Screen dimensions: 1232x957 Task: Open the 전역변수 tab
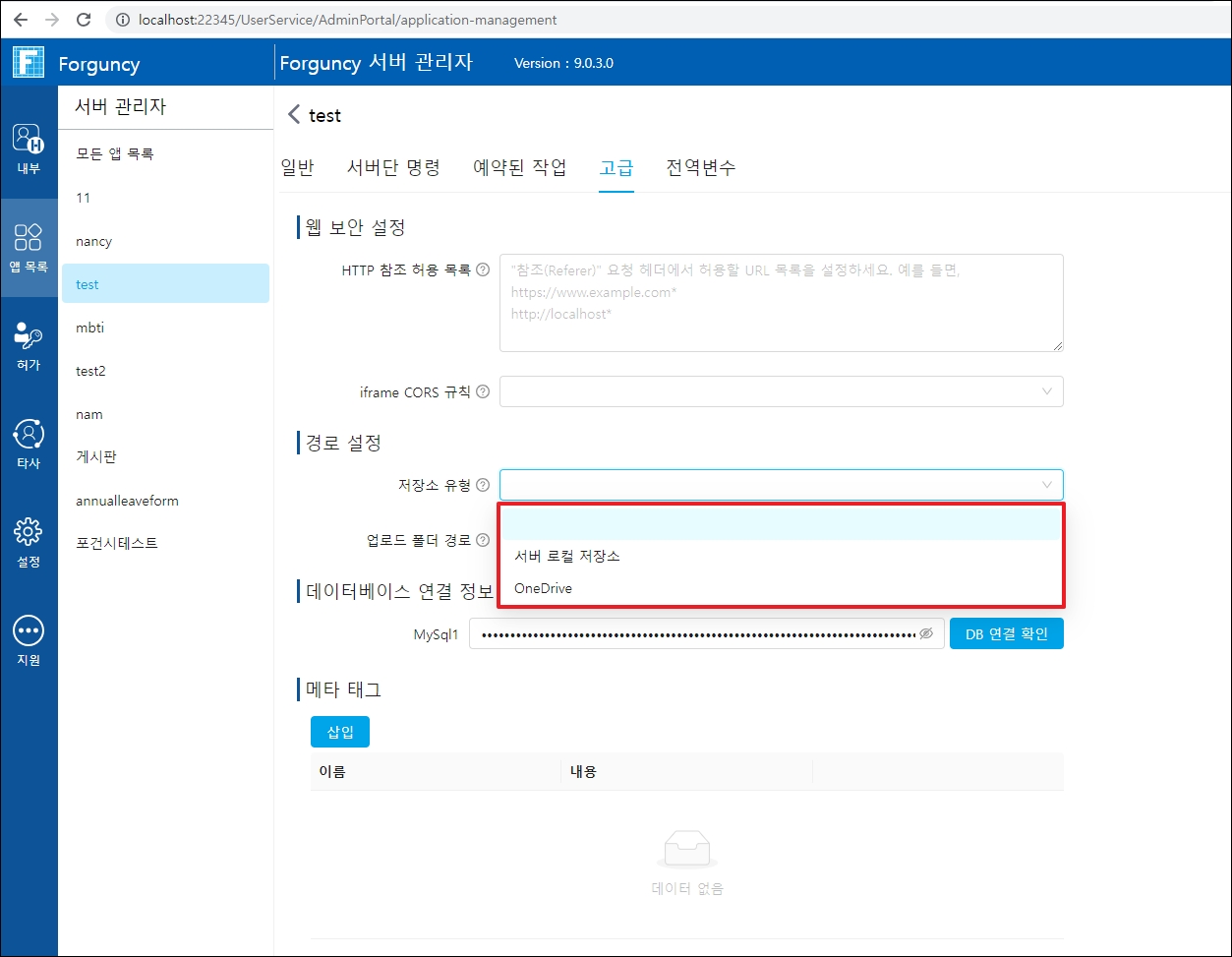[x=700, y=167]
